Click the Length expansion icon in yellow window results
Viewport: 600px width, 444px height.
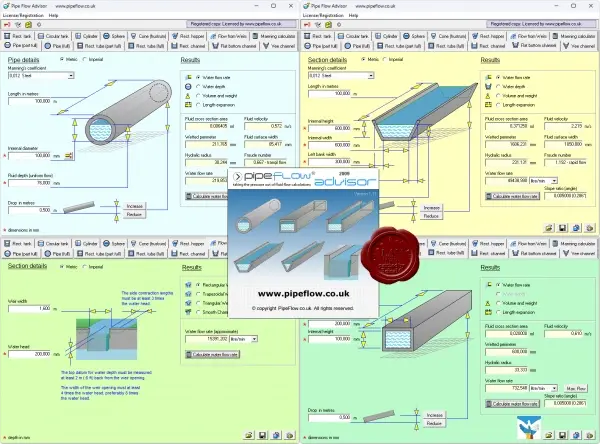coord(488,104)
